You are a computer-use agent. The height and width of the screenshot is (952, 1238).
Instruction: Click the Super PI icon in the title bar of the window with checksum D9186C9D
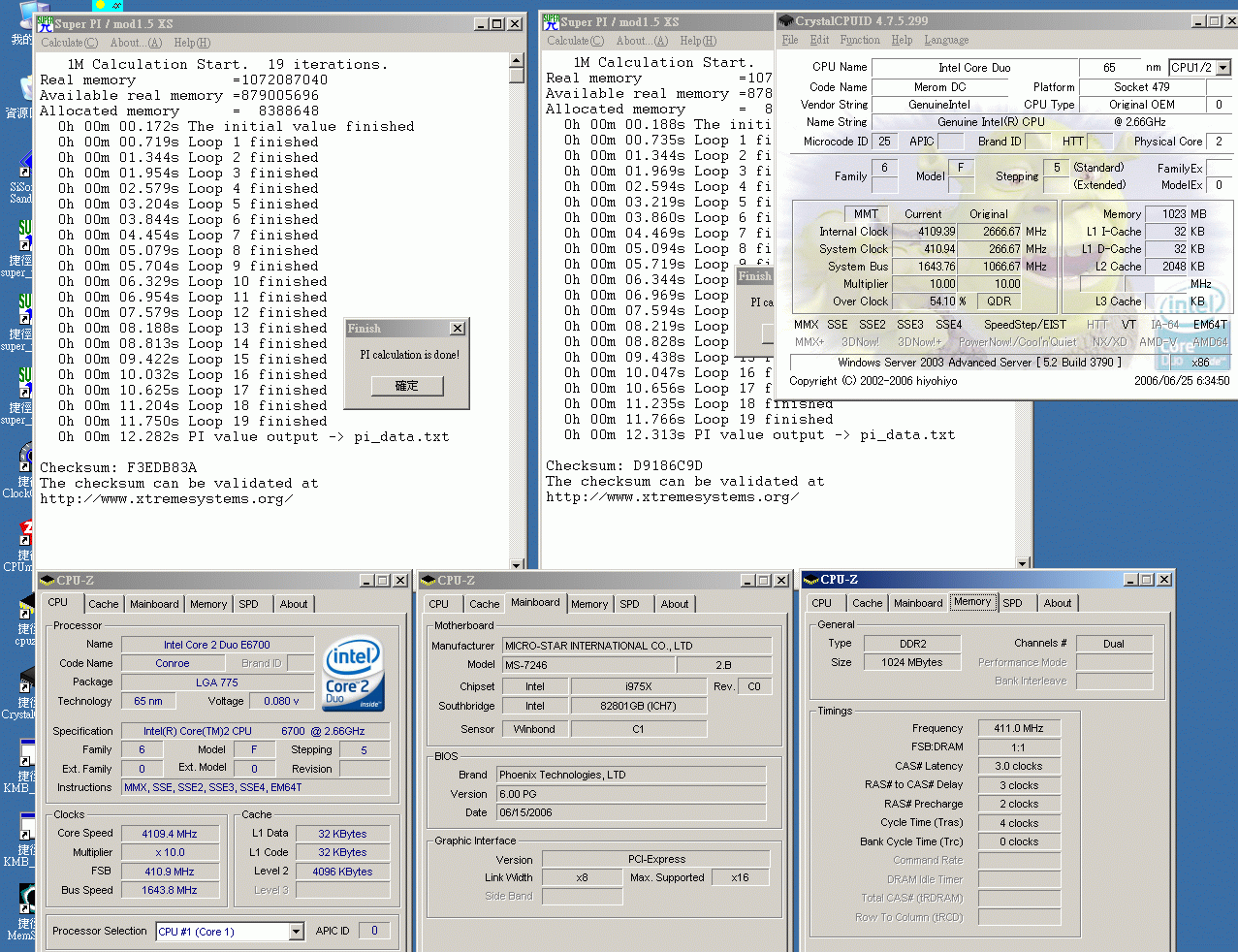pos(551,21)
